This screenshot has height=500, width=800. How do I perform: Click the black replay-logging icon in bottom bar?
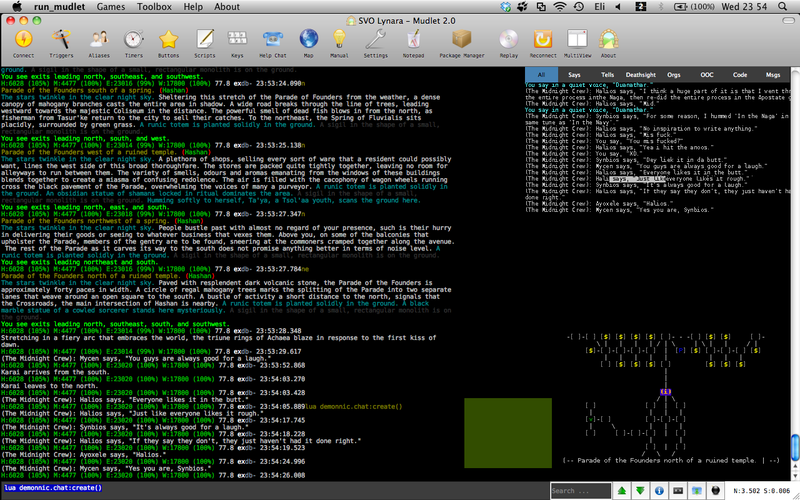pos(678,491)
